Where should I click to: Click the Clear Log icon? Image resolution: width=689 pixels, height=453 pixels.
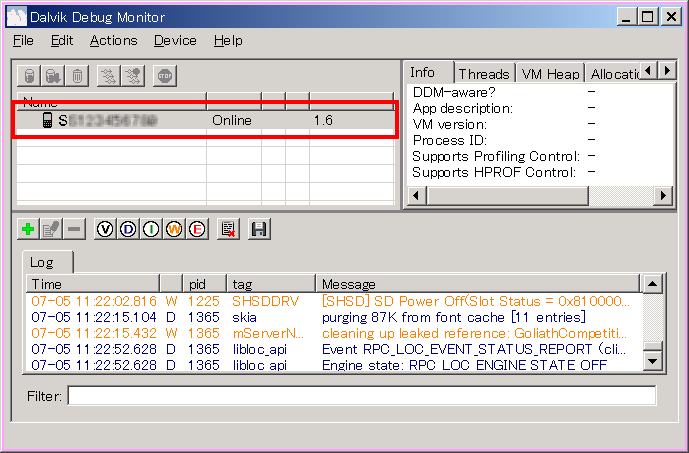click(229, 229)
